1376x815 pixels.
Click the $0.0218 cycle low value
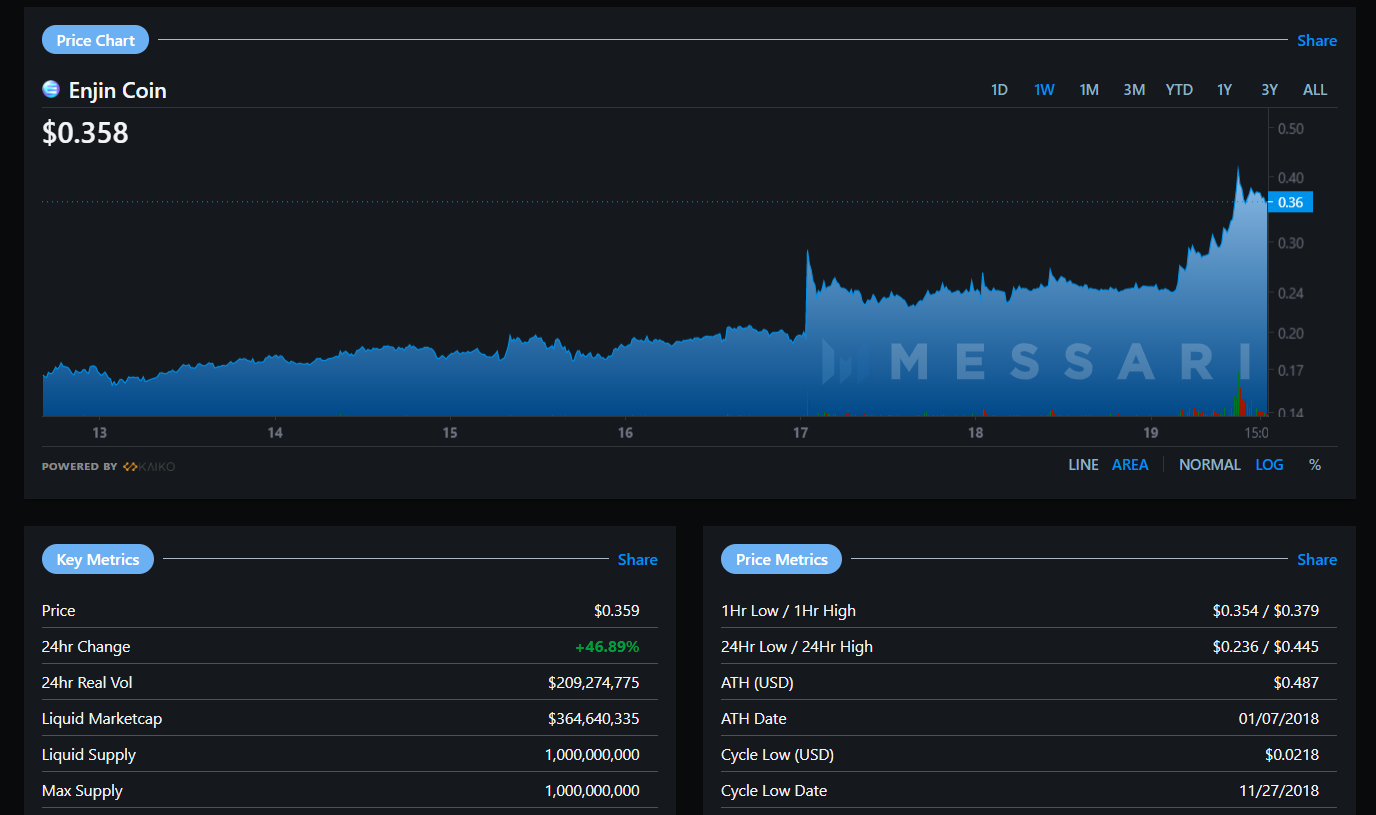1292,755
